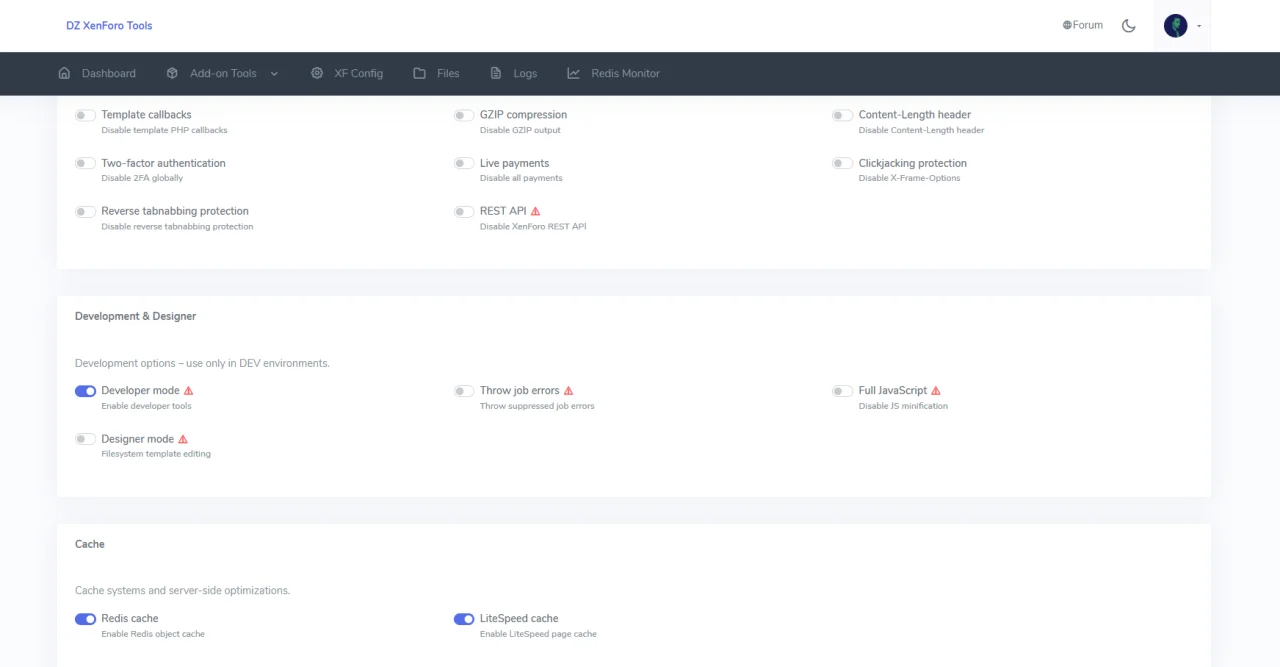
Task: Click the XF Config gear icon
Action: click(317, 73)
